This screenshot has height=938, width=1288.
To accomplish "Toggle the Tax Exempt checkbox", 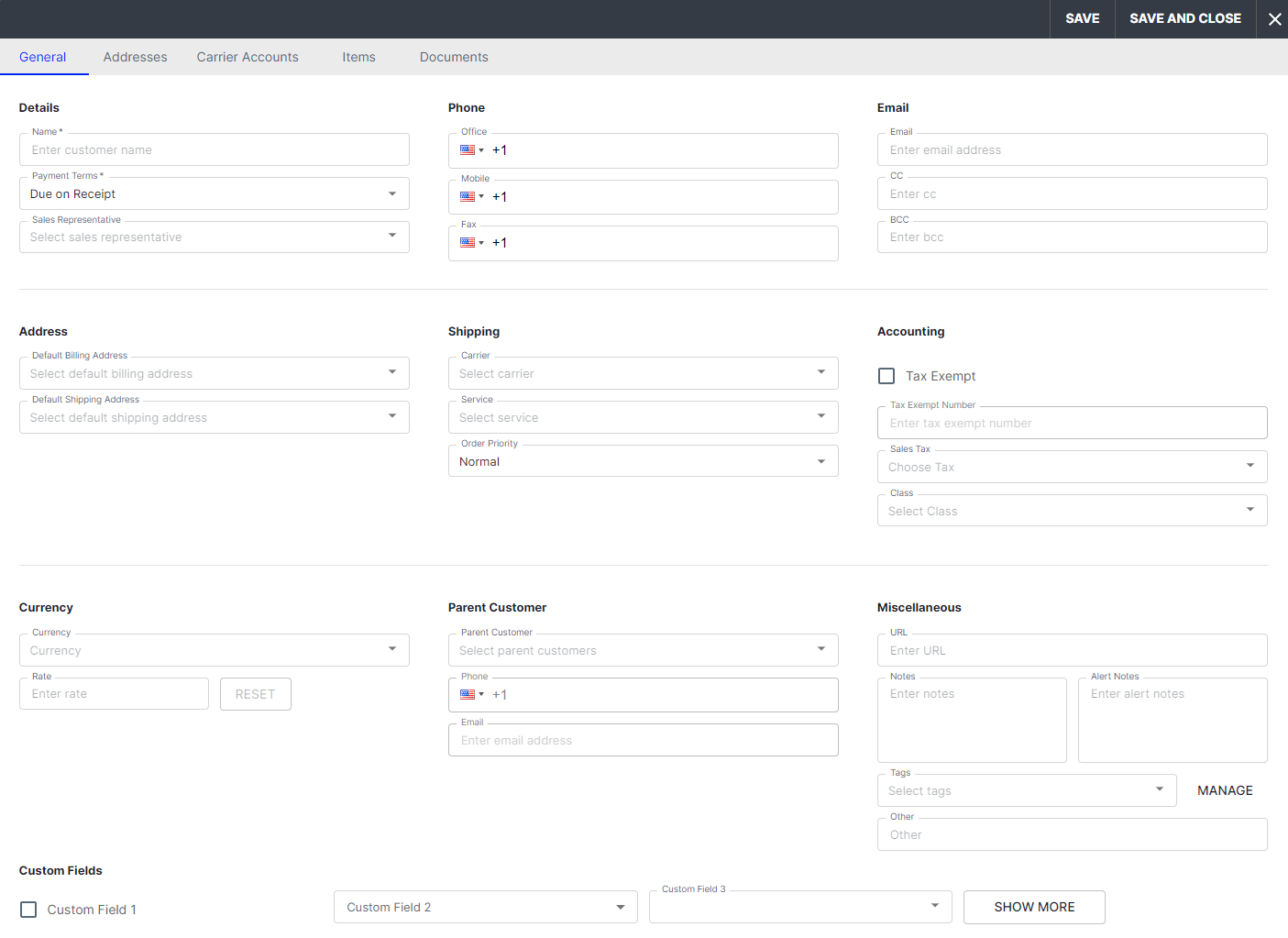I will (886, 376).
